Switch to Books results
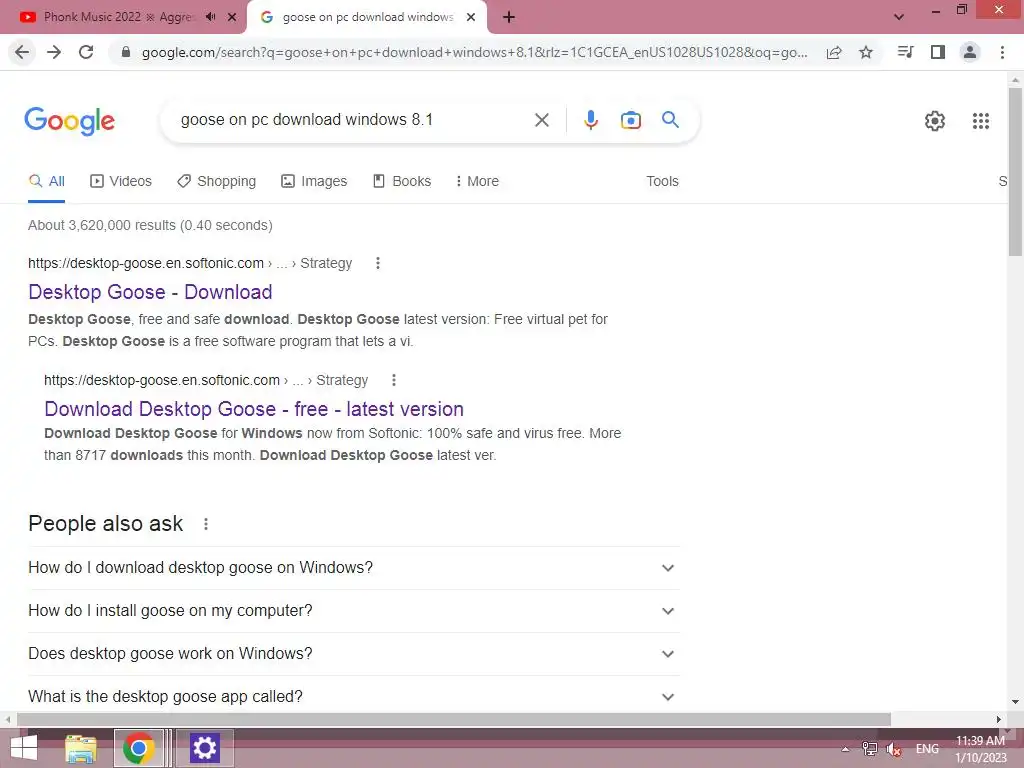This screenshot has height=768, width=1024. [402, 182]
